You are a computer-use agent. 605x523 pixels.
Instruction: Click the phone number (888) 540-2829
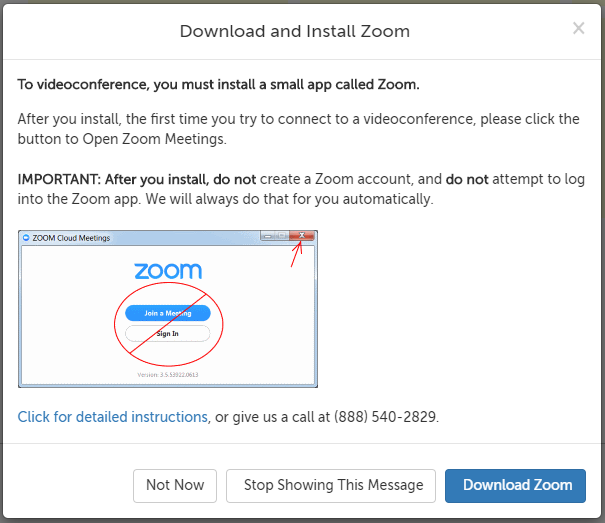point(385,416)
